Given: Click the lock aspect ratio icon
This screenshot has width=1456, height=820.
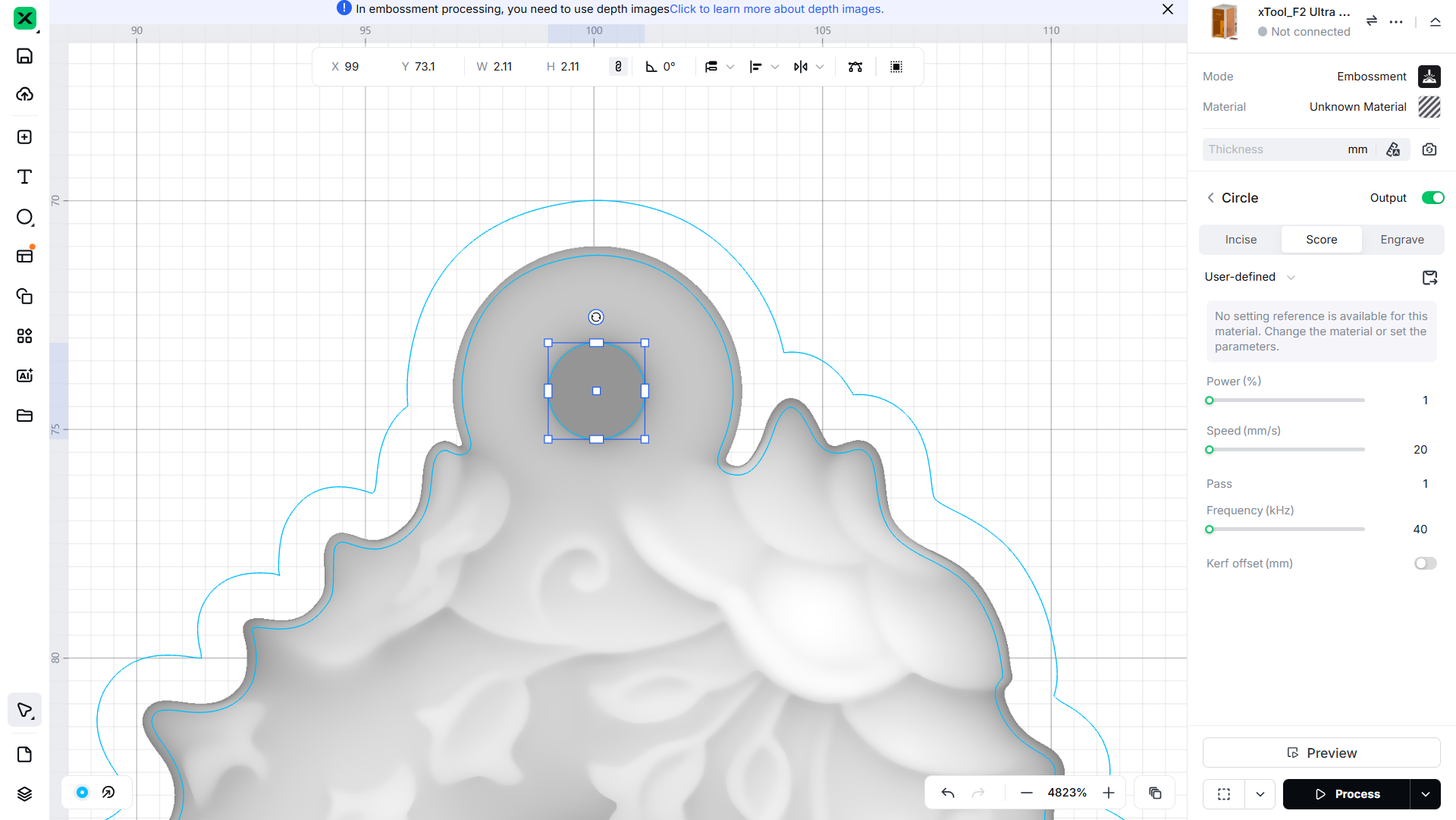Looking at the screenshot, I should (x=618, y=67).
